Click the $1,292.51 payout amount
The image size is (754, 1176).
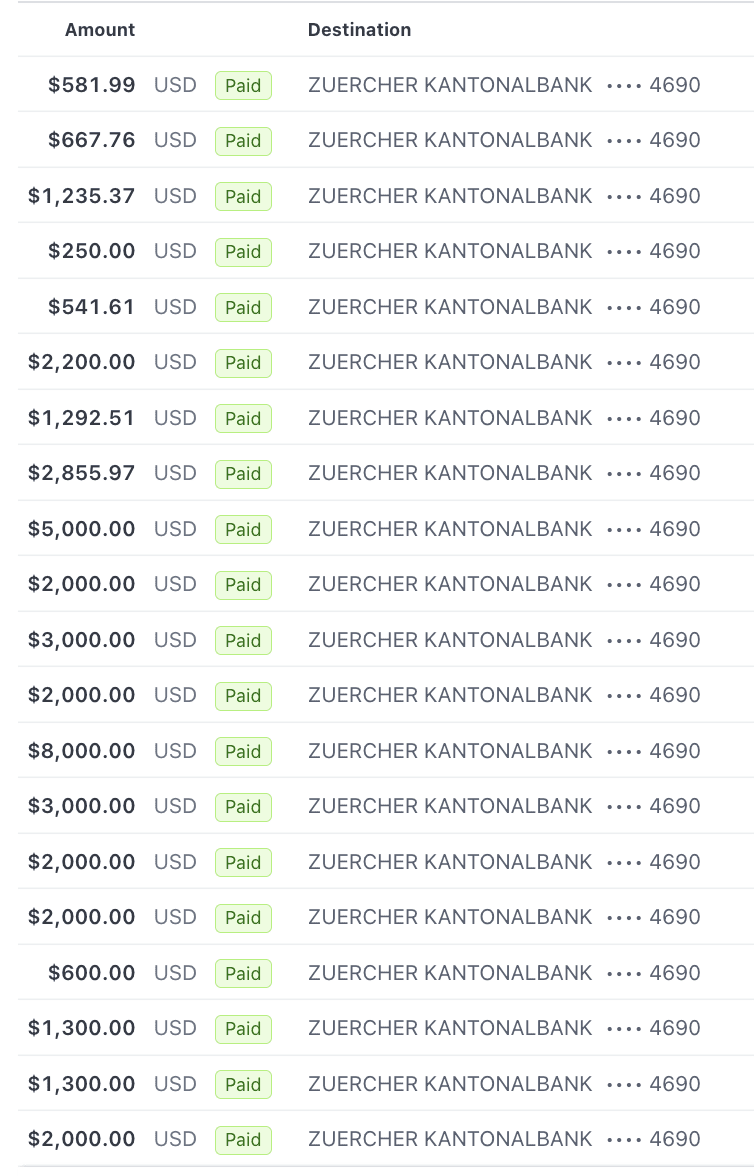(x=81, y=418)
